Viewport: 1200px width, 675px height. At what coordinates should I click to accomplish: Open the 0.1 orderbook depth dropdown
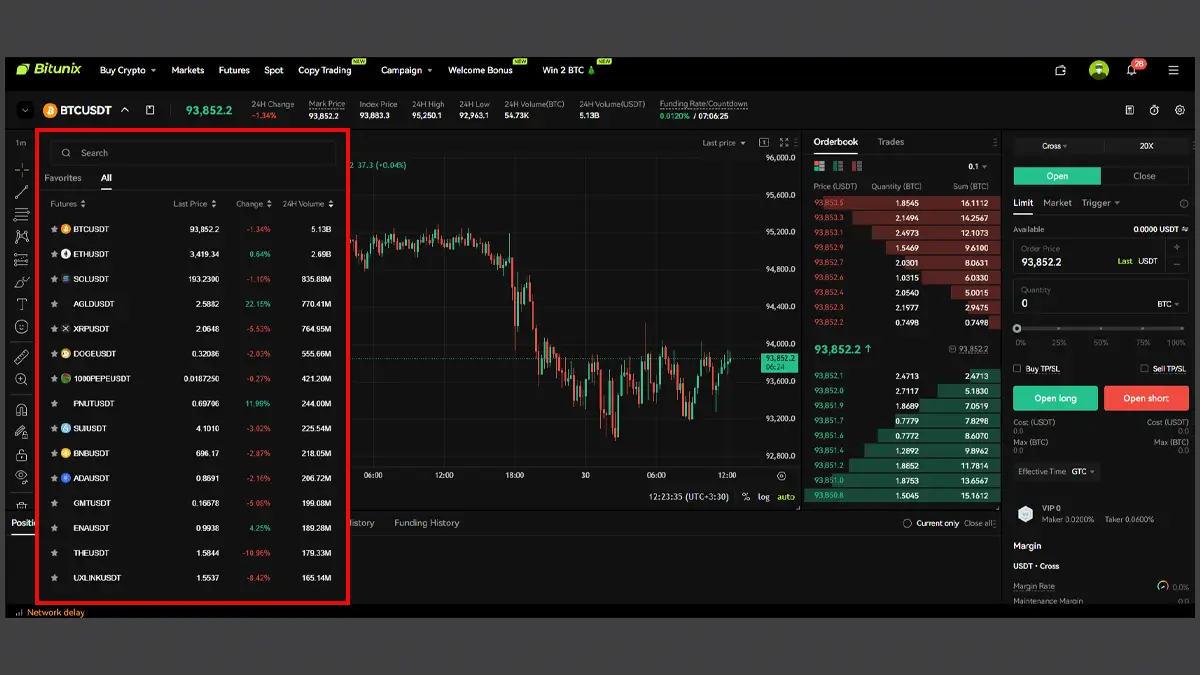tap(977, 166)
